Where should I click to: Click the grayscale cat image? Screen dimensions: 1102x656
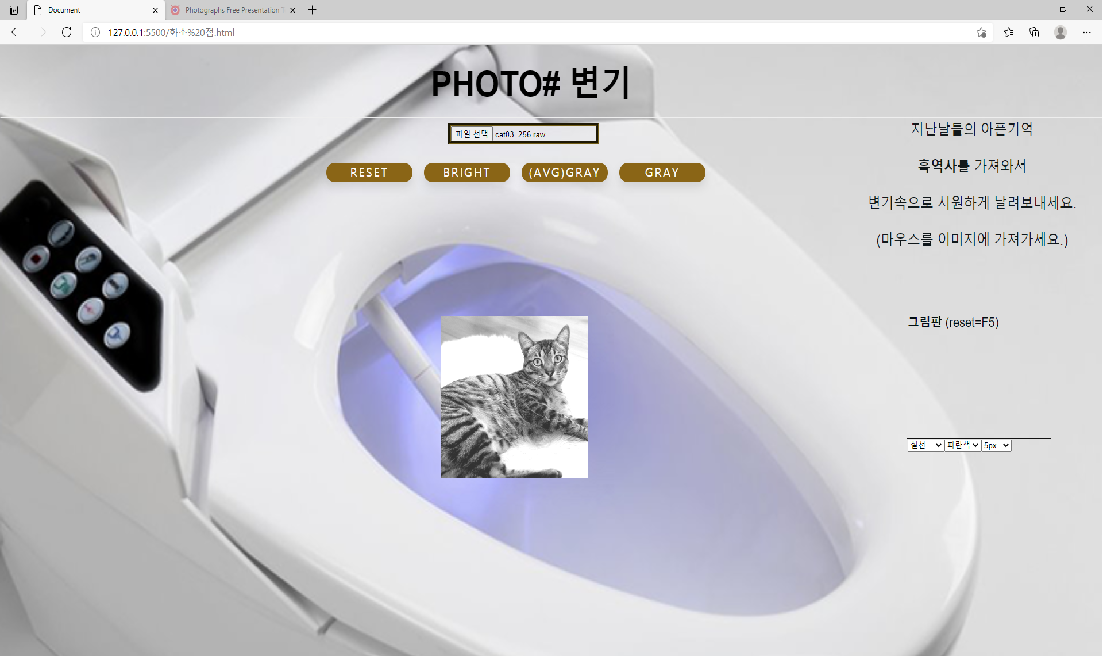[514, 397]
